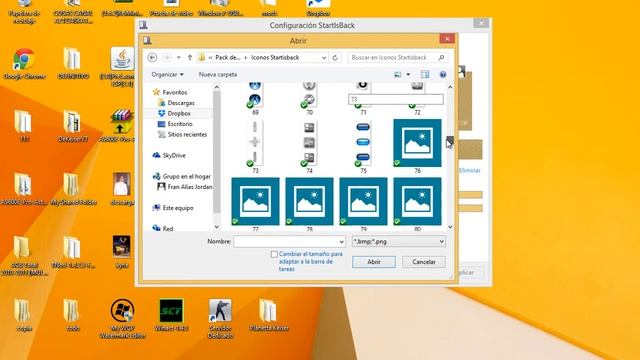This screenshot has width=640, height=360.
Task: Select image thumbnail 69
Action: pos(255,97)
